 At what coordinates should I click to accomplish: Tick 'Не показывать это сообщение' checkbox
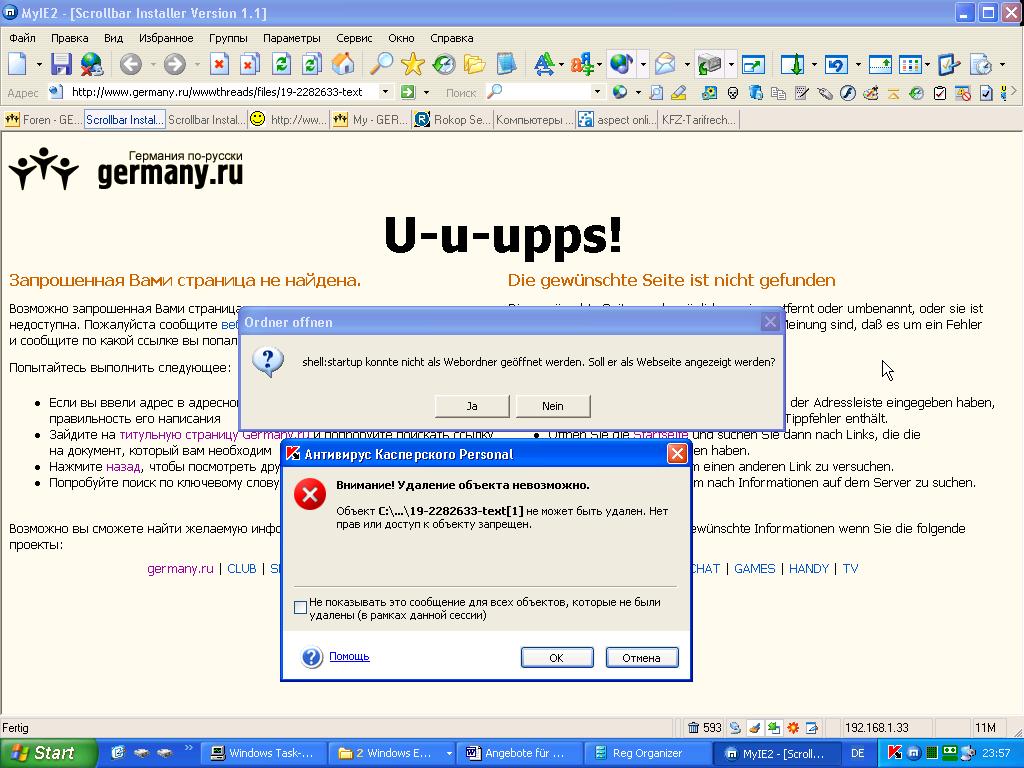pos(300,607)
